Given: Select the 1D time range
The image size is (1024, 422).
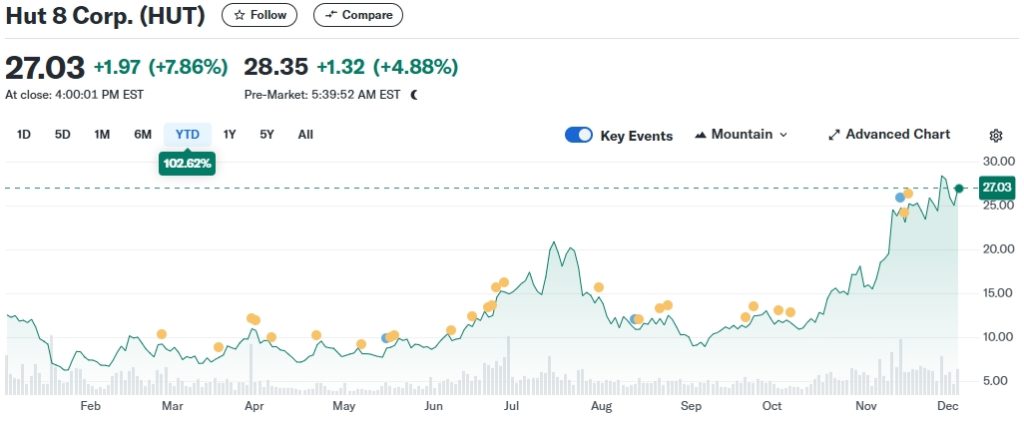Looking at the screenshot, I should coord(24,135).
